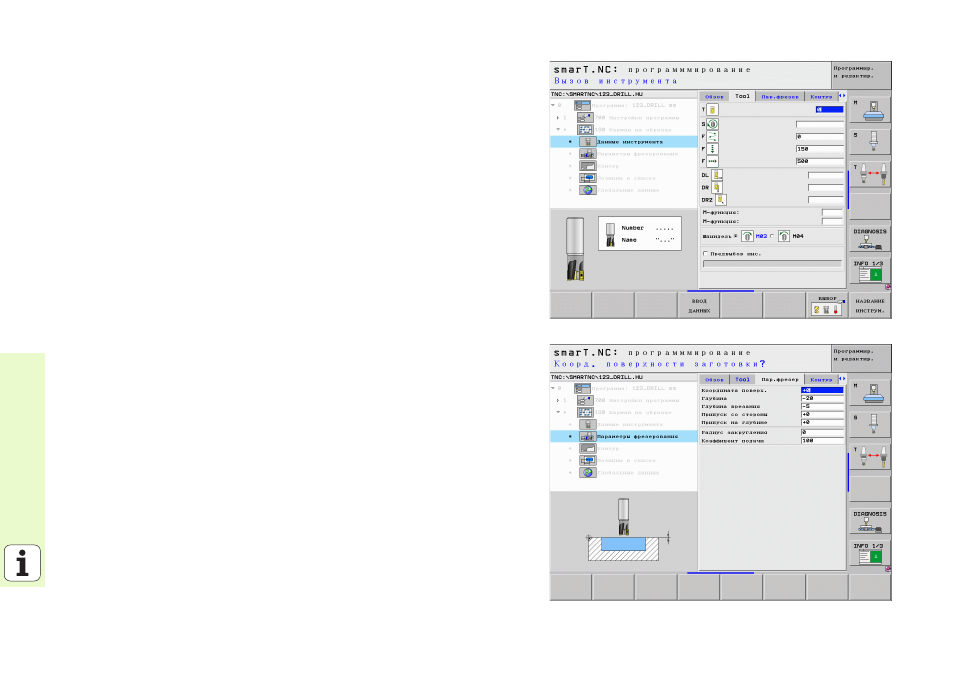
Task: Click M machine key in milling parameters screen
Action: (870, 392)
